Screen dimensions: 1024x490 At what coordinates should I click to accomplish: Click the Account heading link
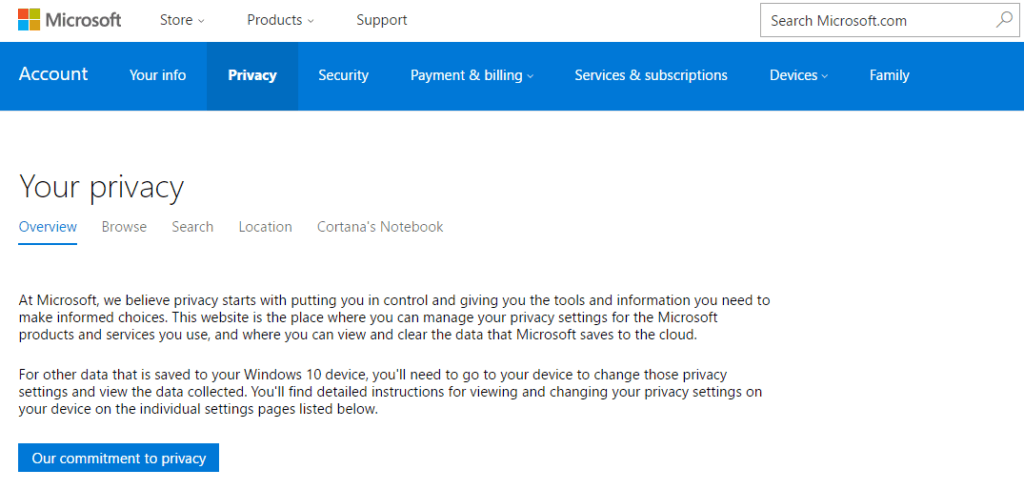(x=54, y=74)
